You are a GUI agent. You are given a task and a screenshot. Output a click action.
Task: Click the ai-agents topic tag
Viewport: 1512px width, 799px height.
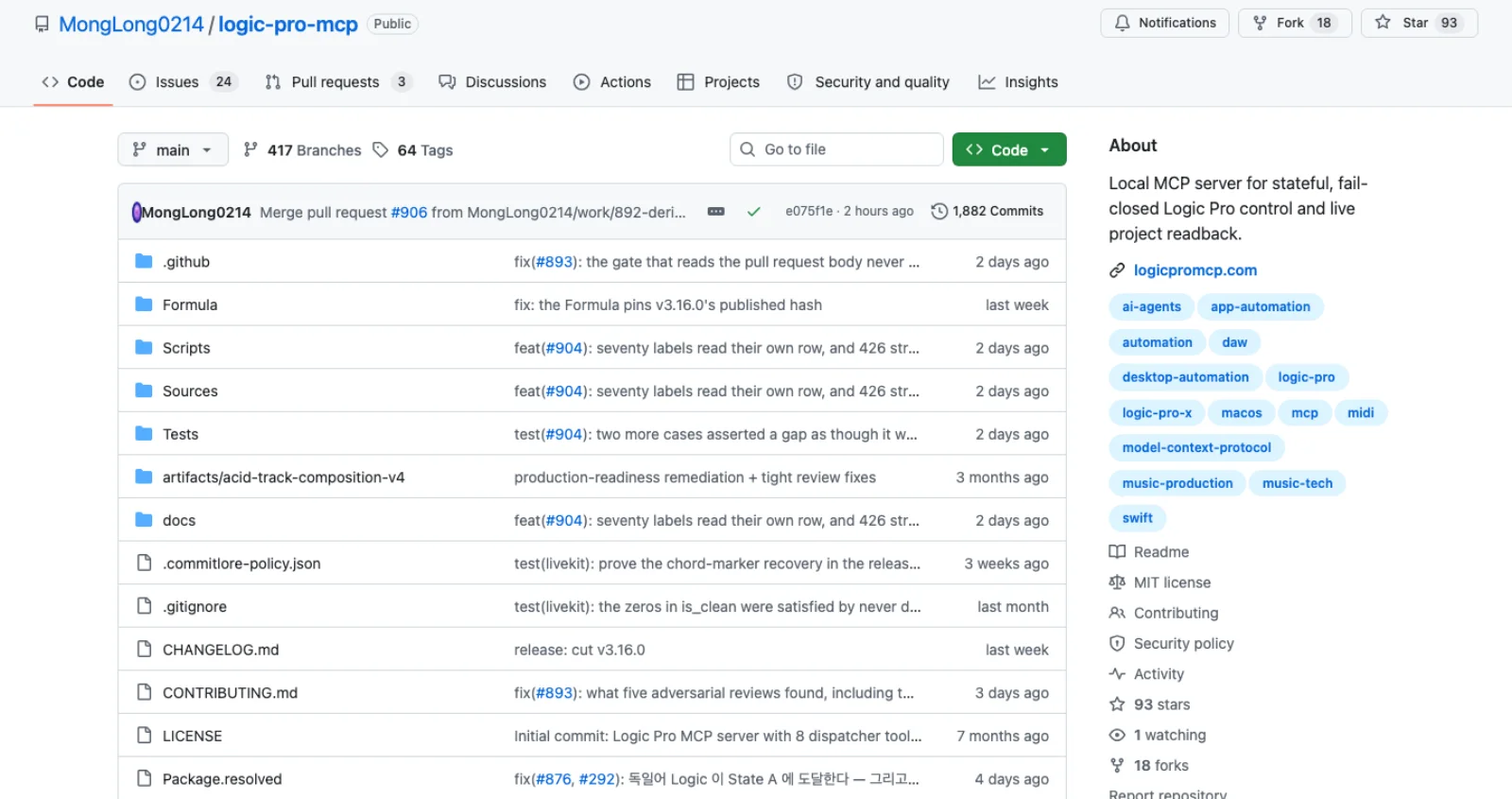[x=1152, y=306]
